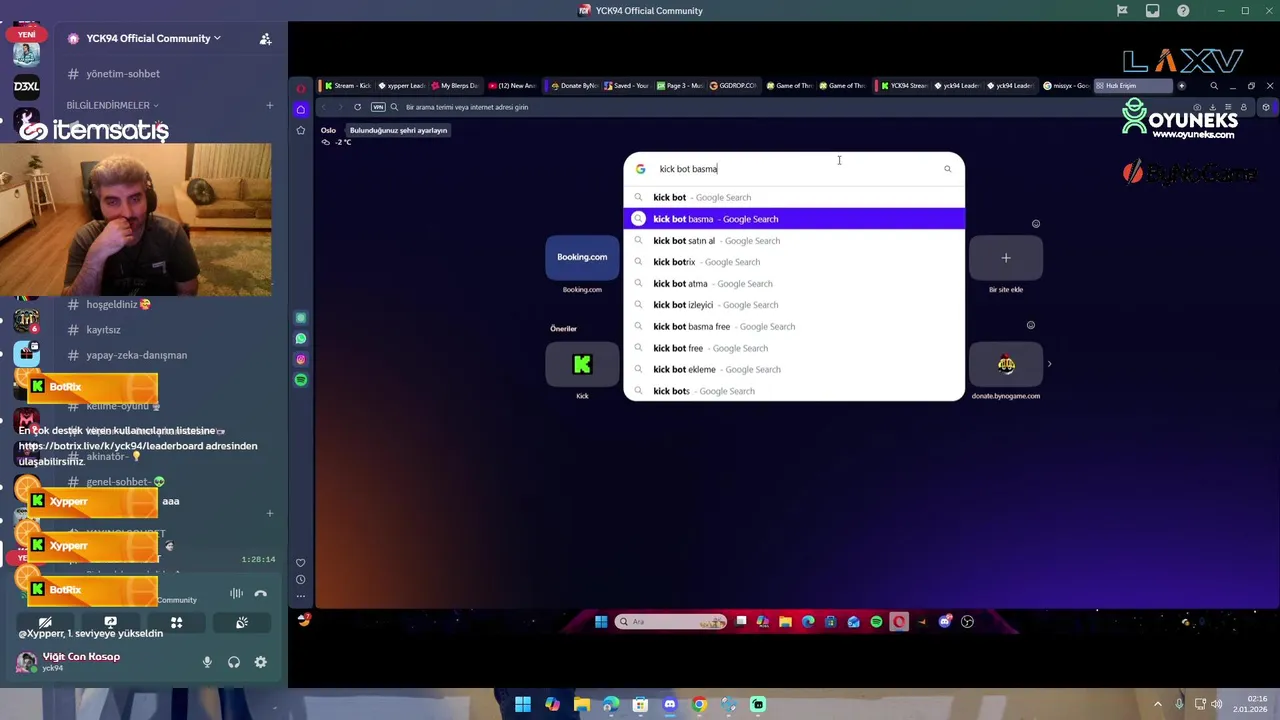The height and width of the screenshot is (720, 1280).
Task: Share your screen in Discord
Action: coord(111,622)
